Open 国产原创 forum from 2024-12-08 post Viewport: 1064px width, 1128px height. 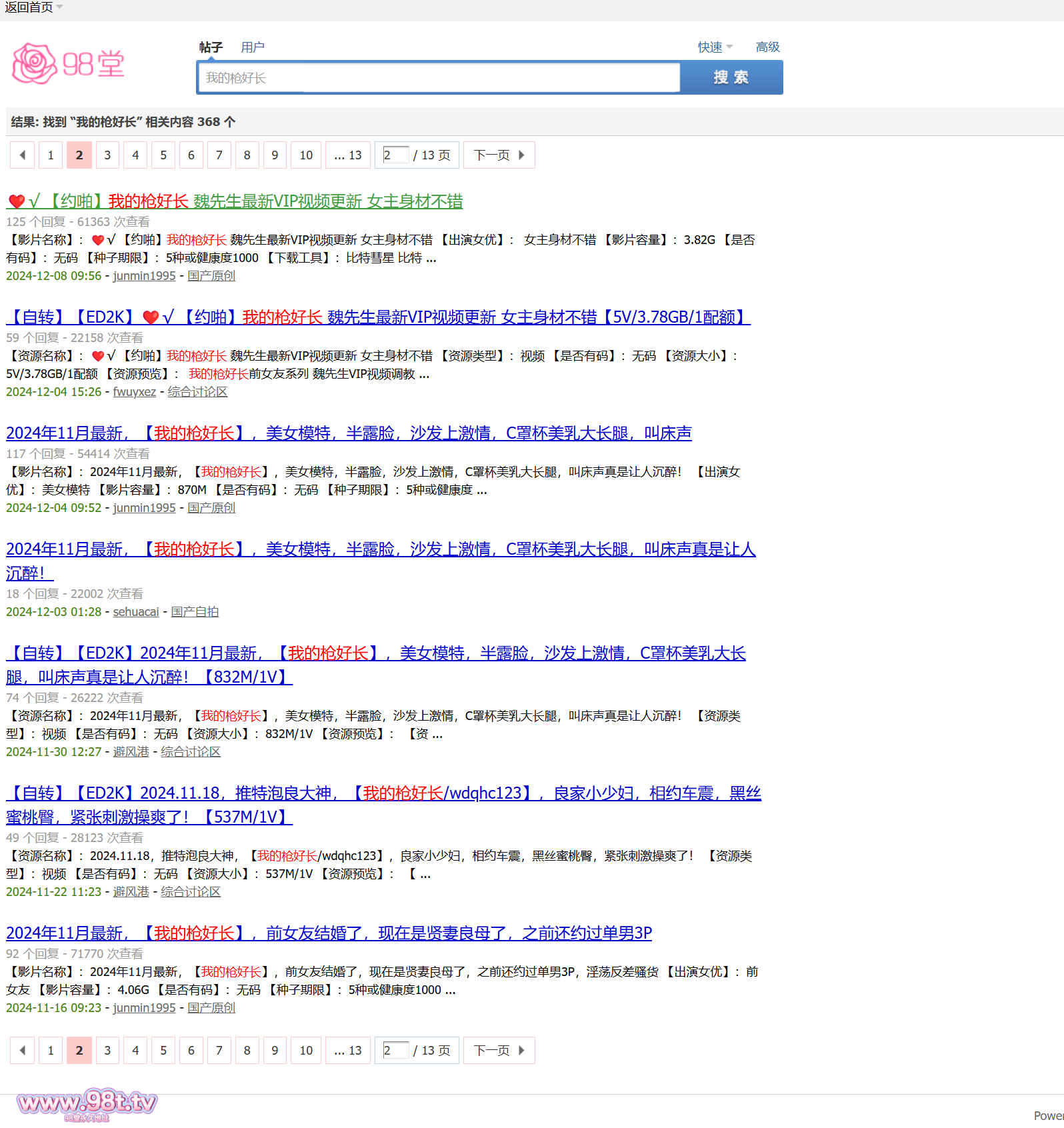pos(211,276)
